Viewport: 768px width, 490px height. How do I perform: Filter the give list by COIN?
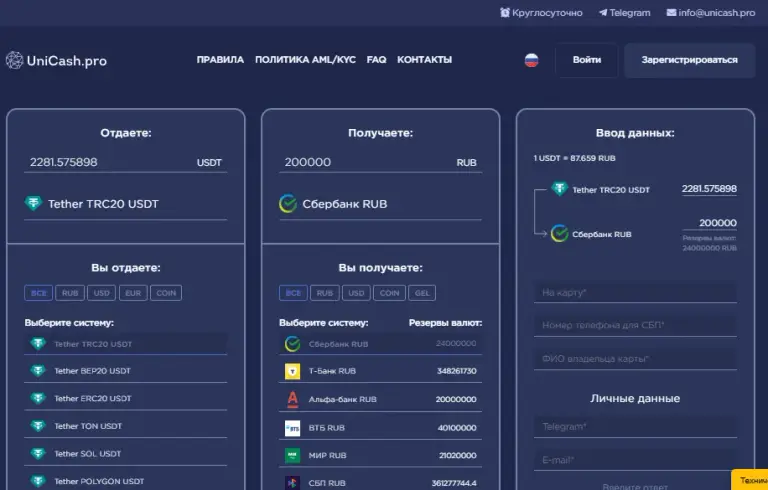click(x=166, y=293)
